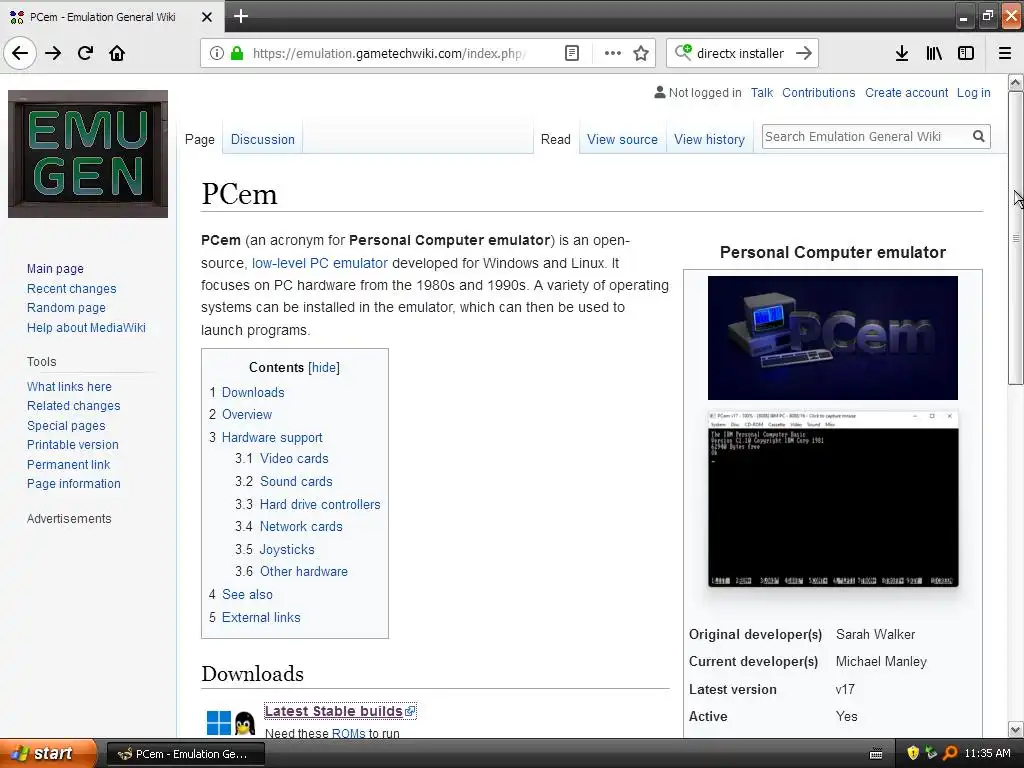Viewport: 1024px width, 768px height.
Task: Open a Random page
Action: pos(66,308)
